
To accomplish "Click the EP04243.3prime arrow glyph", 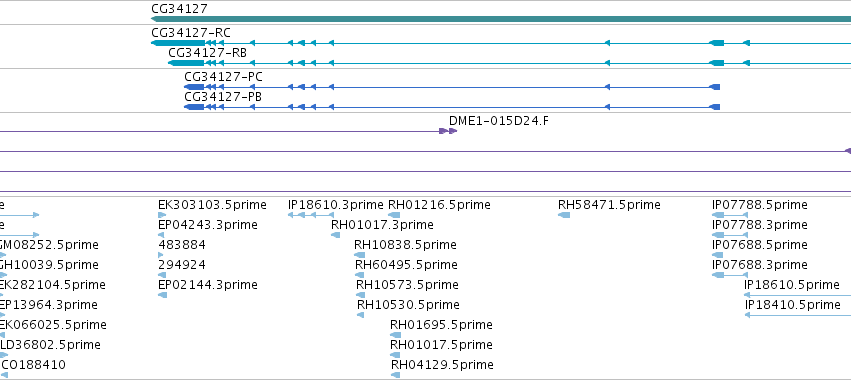I will [161, 235].
